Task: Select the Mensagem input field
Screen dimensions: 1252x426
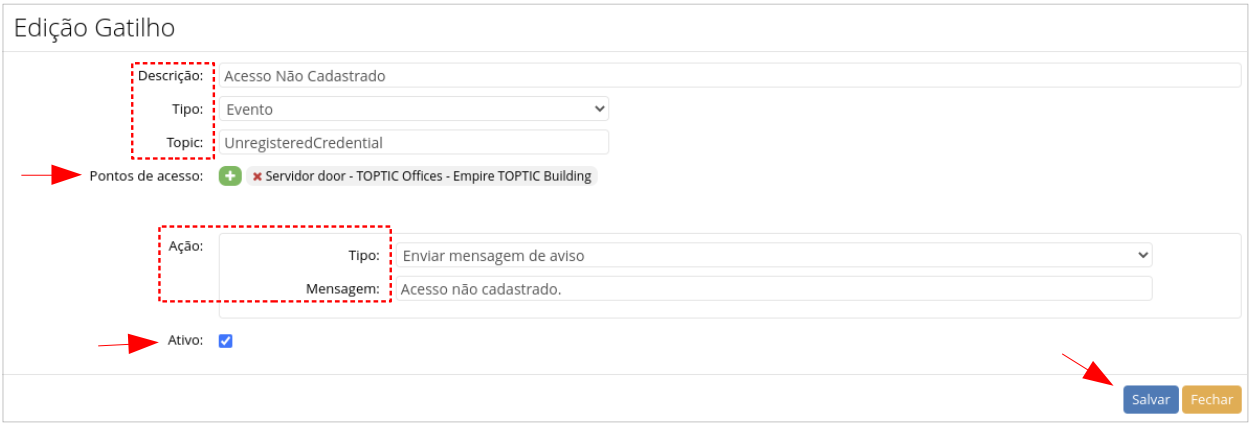Action: pos(773,289)
